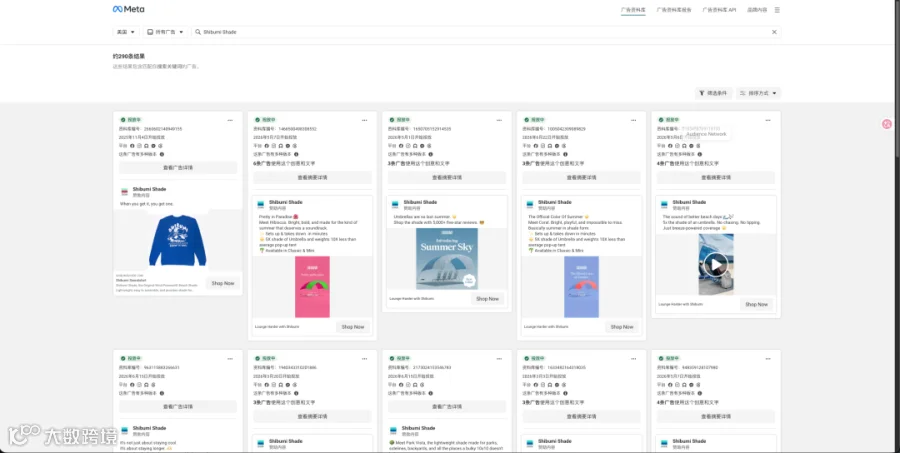Click 查看摘要详情 on the breezy beach video card
Screen dimensions: 900x453
pos(716,177)
